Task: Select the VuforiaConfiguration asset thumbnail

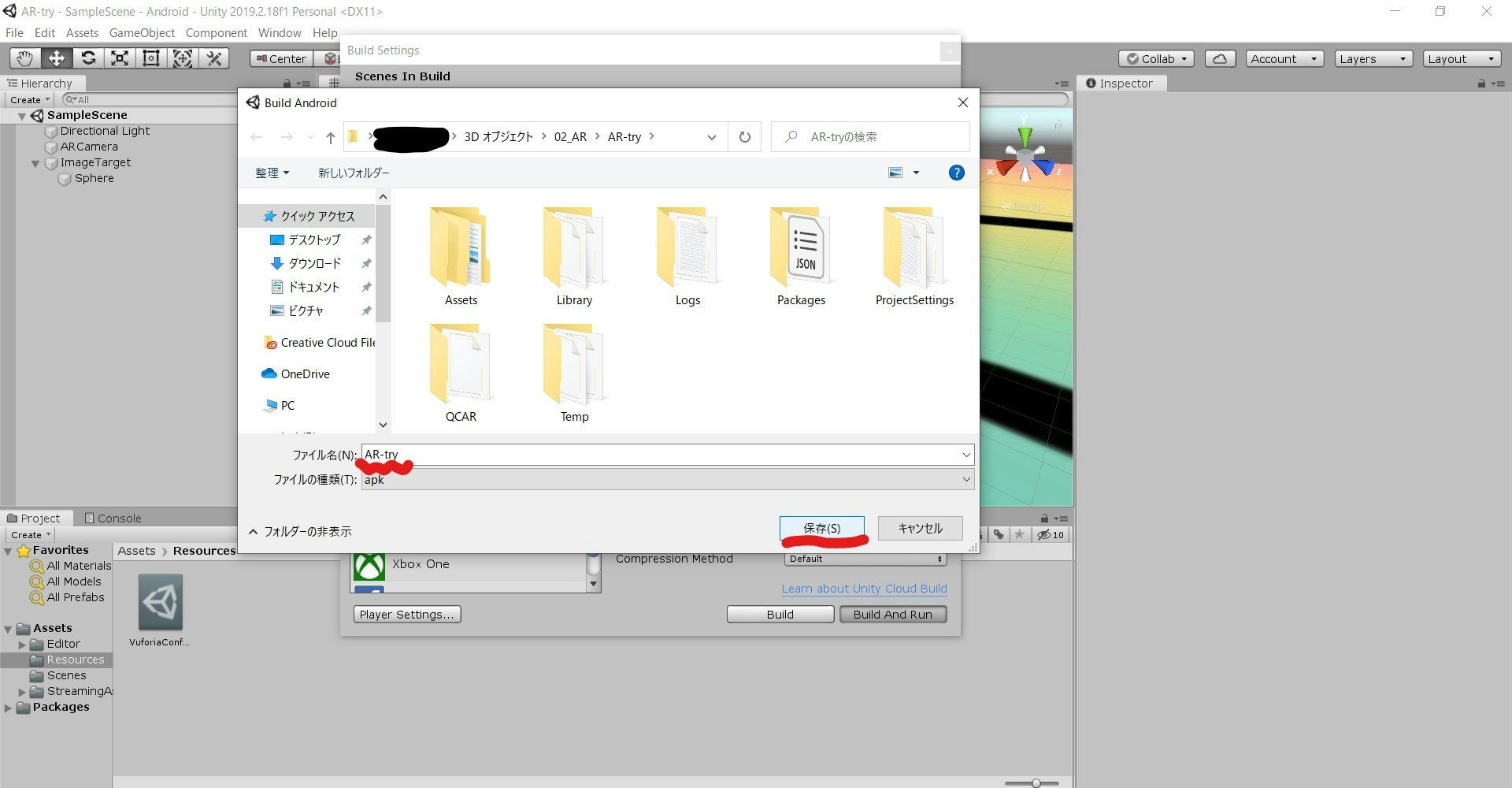Action: (160, 603)
